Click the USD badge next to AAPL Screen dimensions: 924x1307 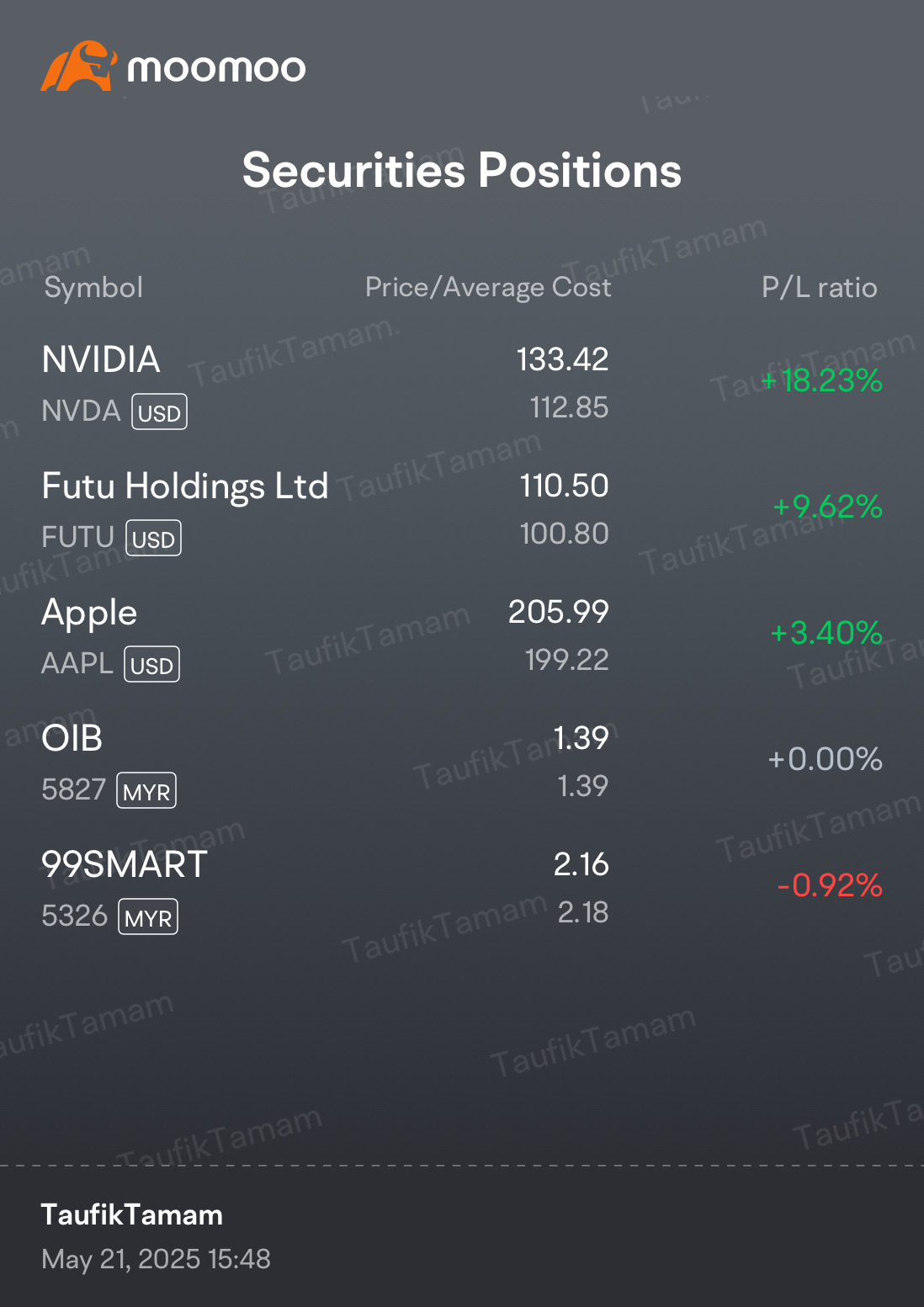pos(152,665)
